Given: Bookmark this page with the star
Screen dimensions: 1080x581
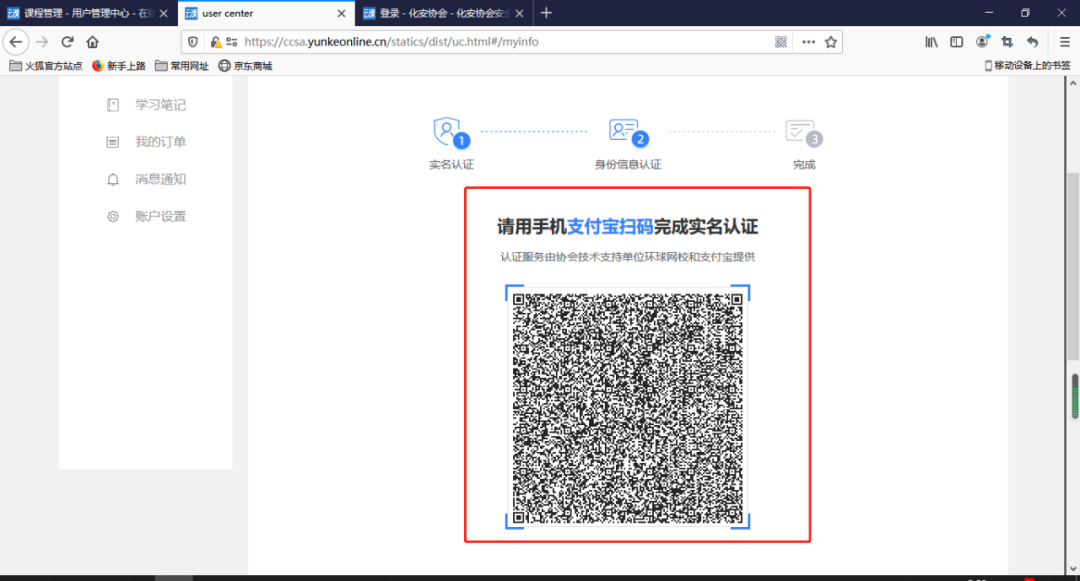Looking at the screenshot, I should coord(831,42).
